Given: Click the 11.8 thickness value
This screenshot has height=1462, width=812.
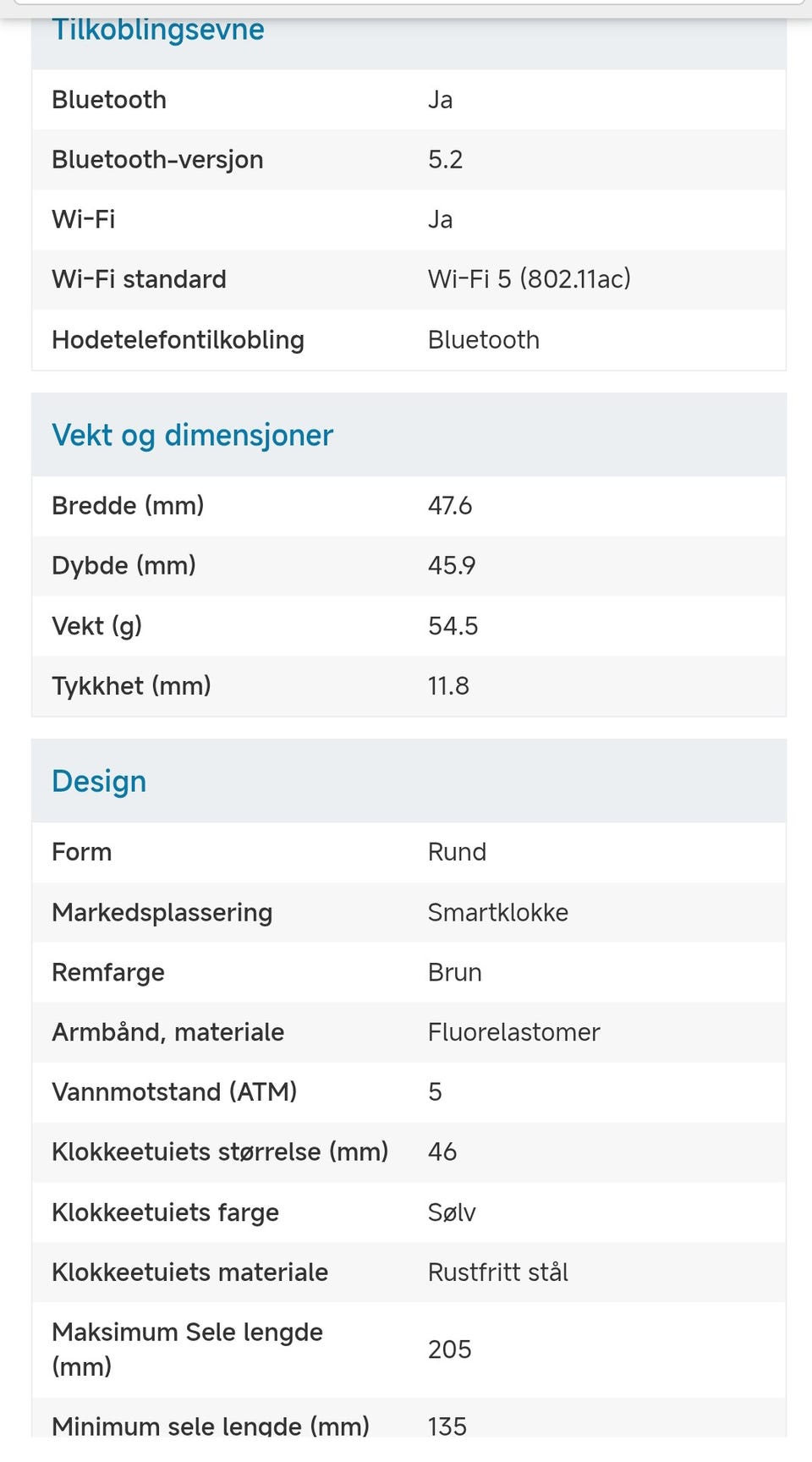Looking at the screenshot, I should click(x=448, y=686).
